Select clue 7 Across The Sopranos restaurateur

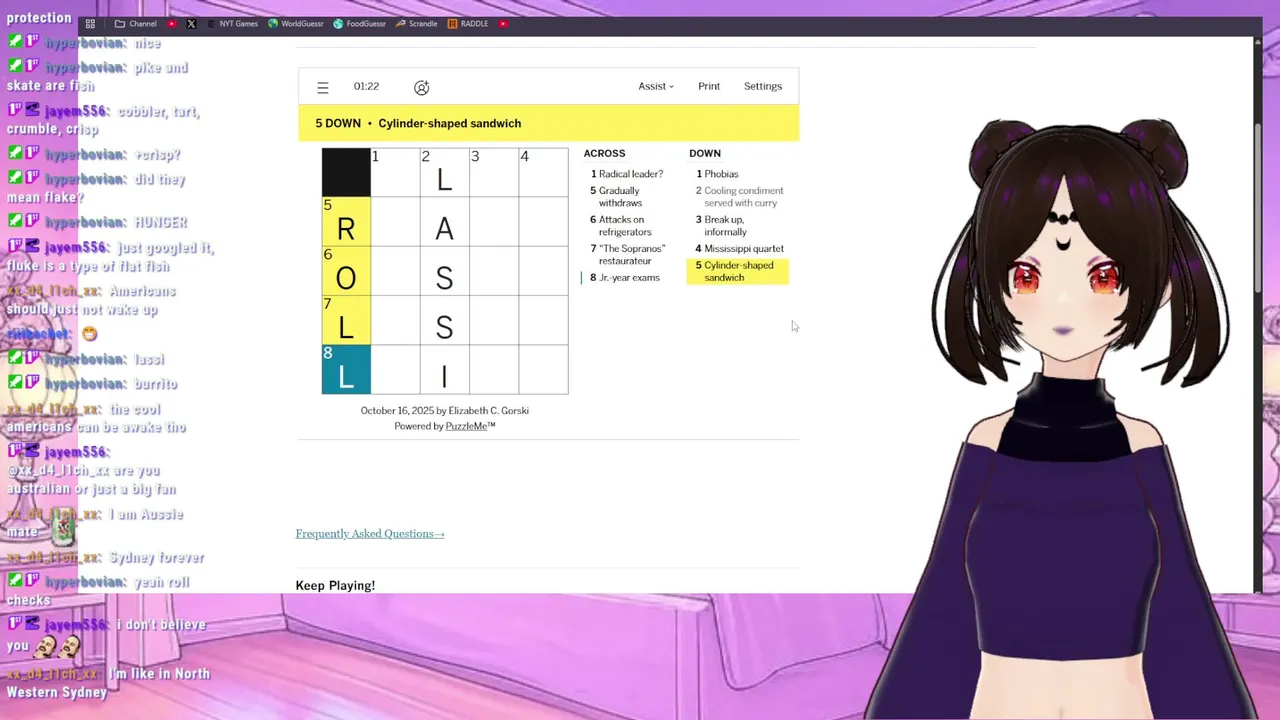[628, 255]
